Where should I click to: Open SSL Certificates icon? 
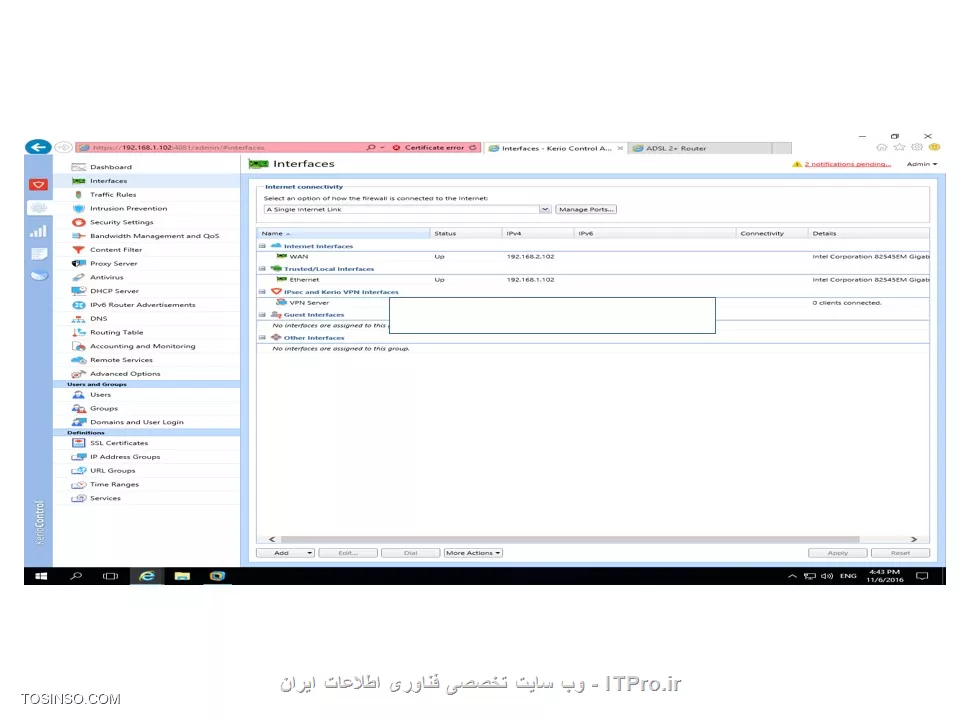78,443
